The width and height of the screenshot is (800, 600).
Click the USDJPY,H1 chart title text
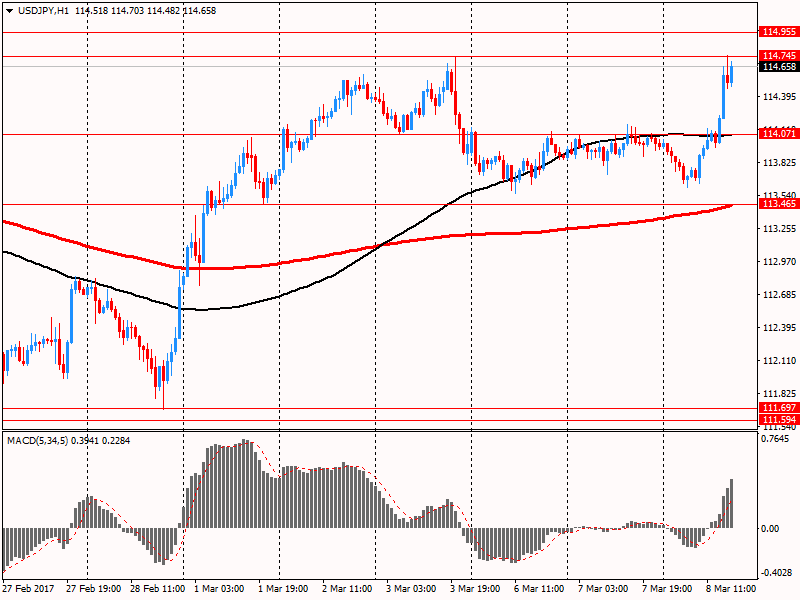[43, 11]
